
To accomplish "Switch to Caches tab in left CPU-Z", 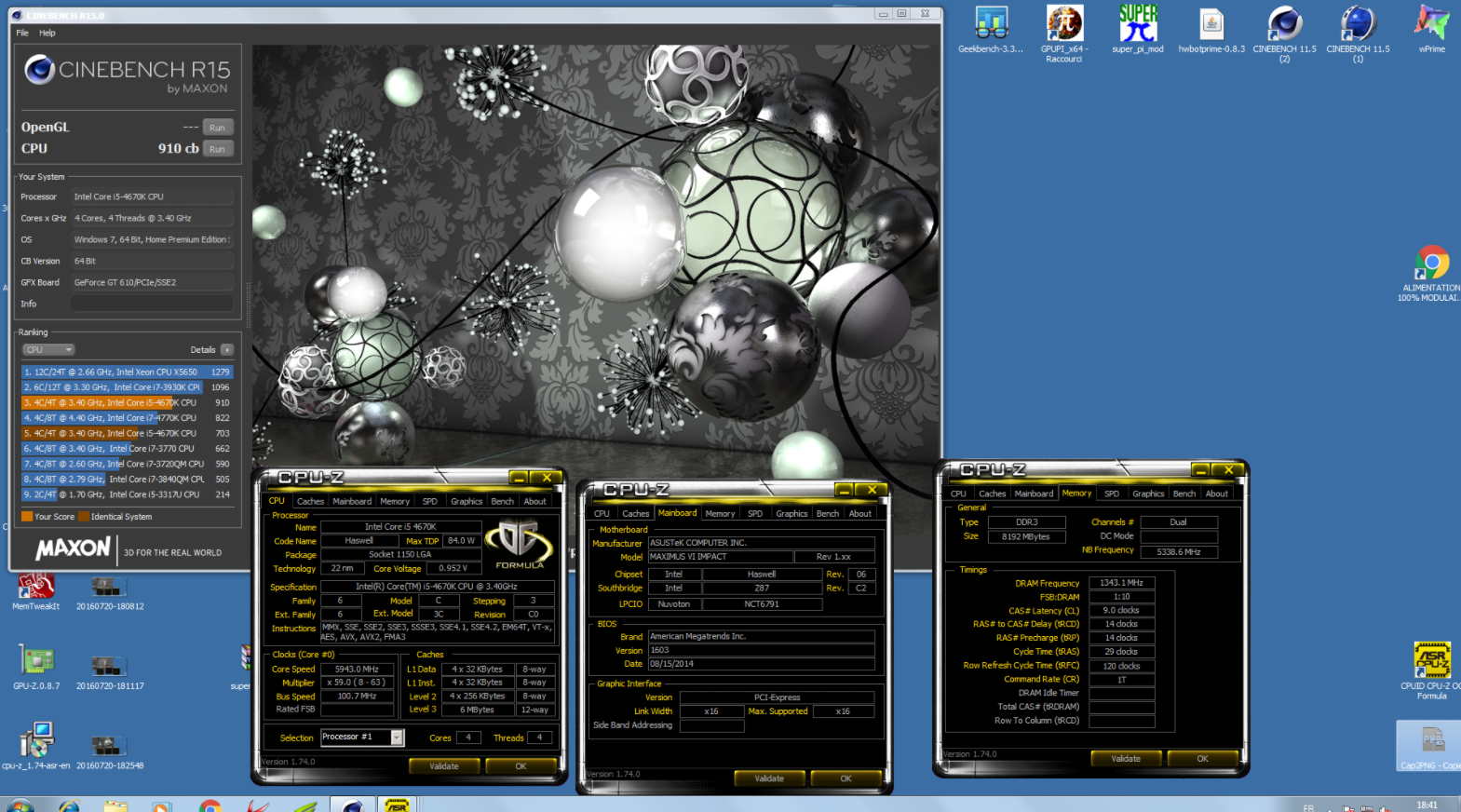I will [310, 501].
